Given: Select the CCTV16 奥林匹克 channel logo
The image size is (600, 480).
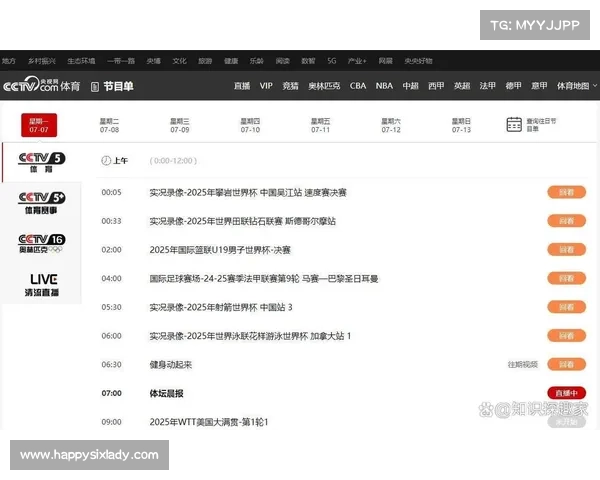Looking at the screenshot, I should tap(42, 243).
